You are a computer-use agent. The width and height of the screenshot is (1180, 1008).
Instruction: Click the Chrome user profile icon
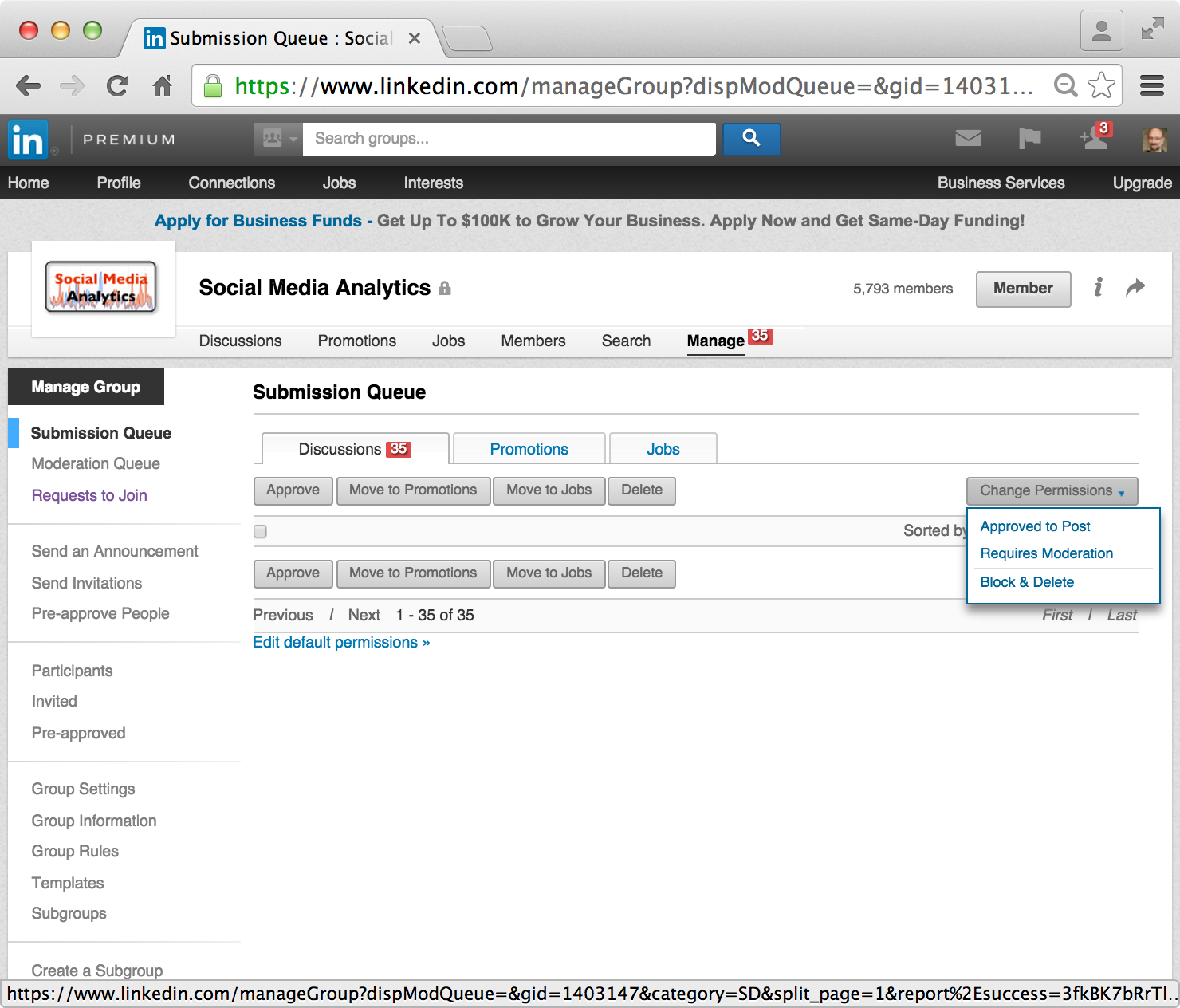tap(1102, 30)
